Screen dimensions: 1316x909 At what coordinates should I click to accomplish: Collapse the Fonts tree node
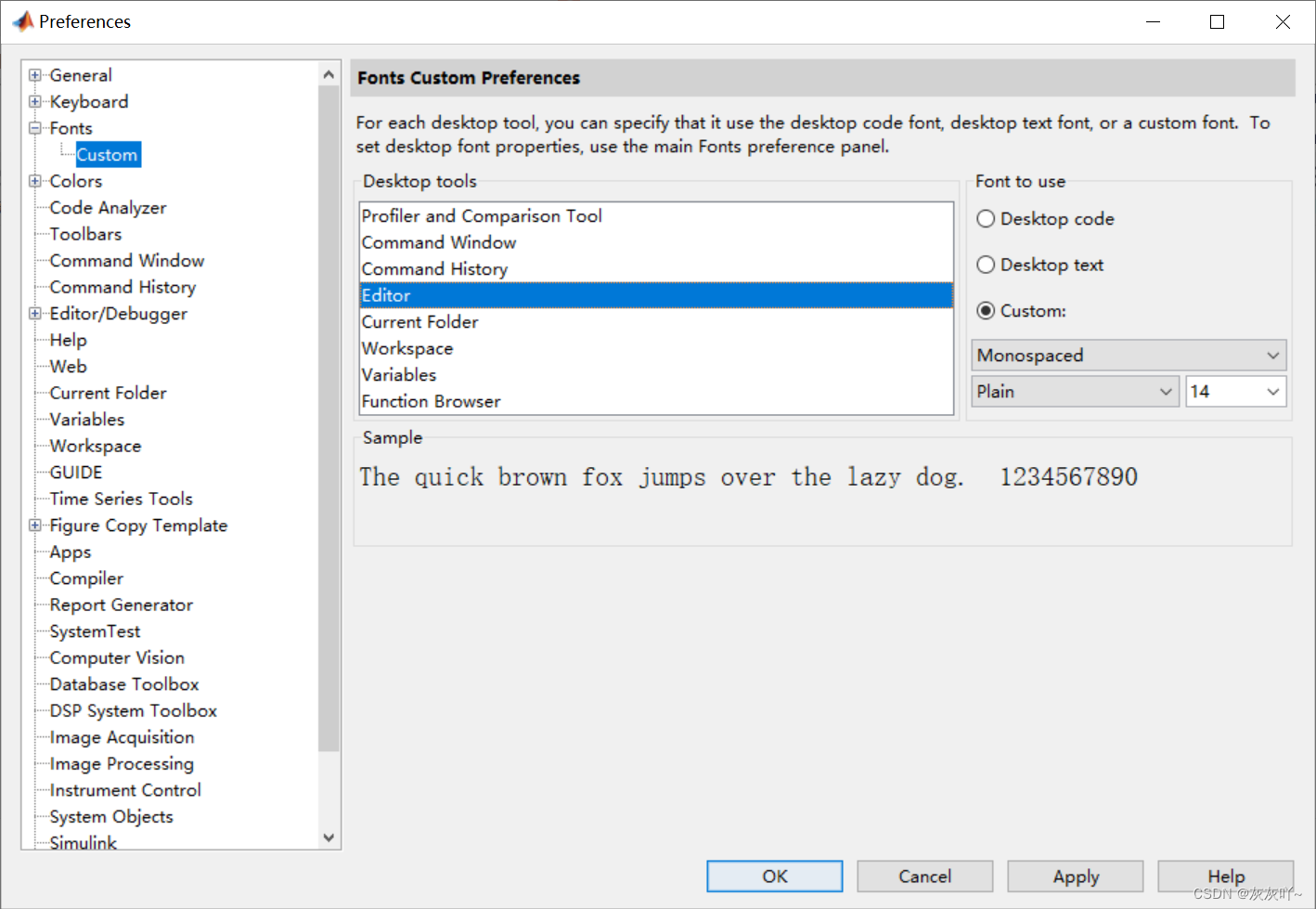[35, 128]
